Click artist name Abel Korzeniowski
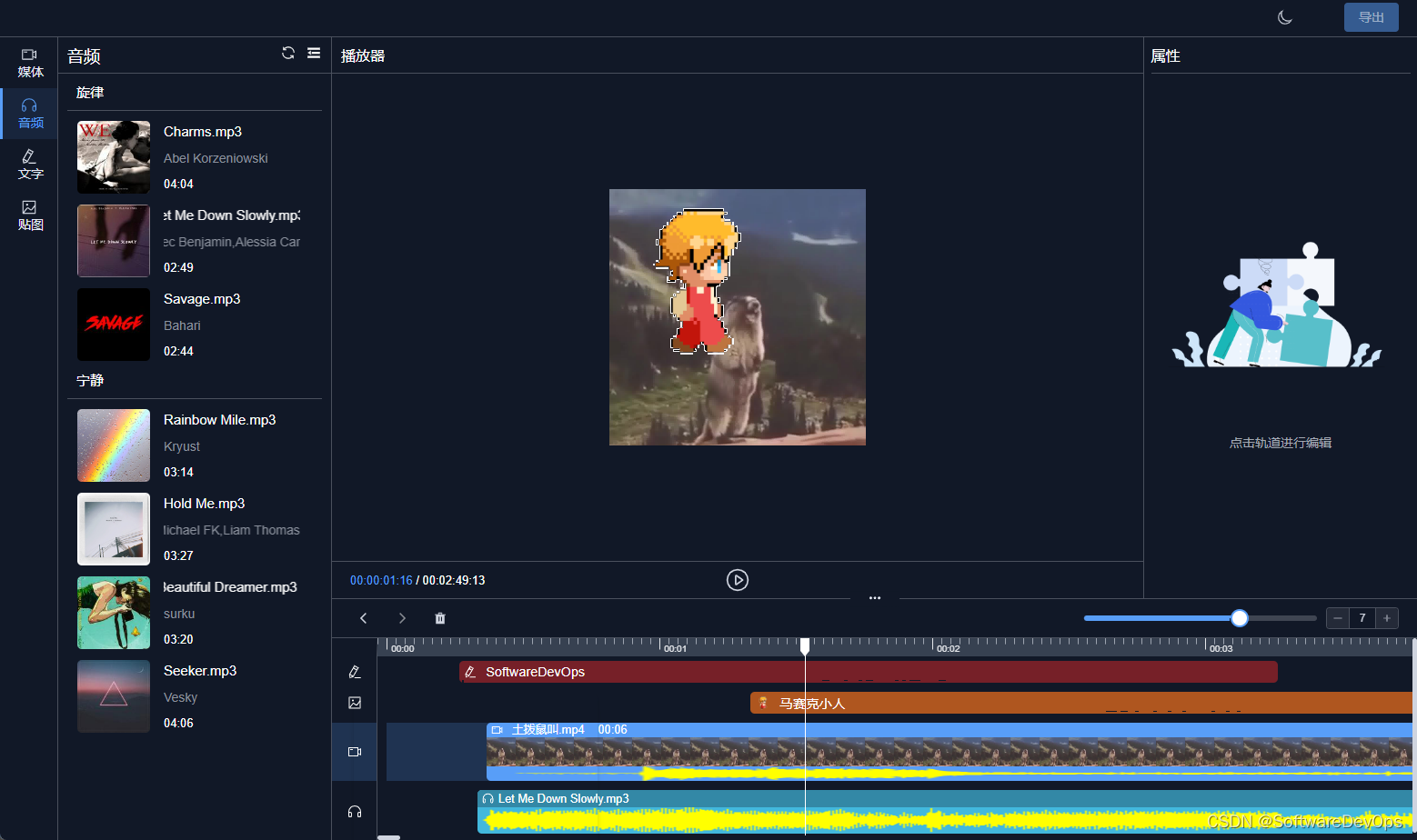Viewport: 1417px width, 840px height. tap(216, 158)
